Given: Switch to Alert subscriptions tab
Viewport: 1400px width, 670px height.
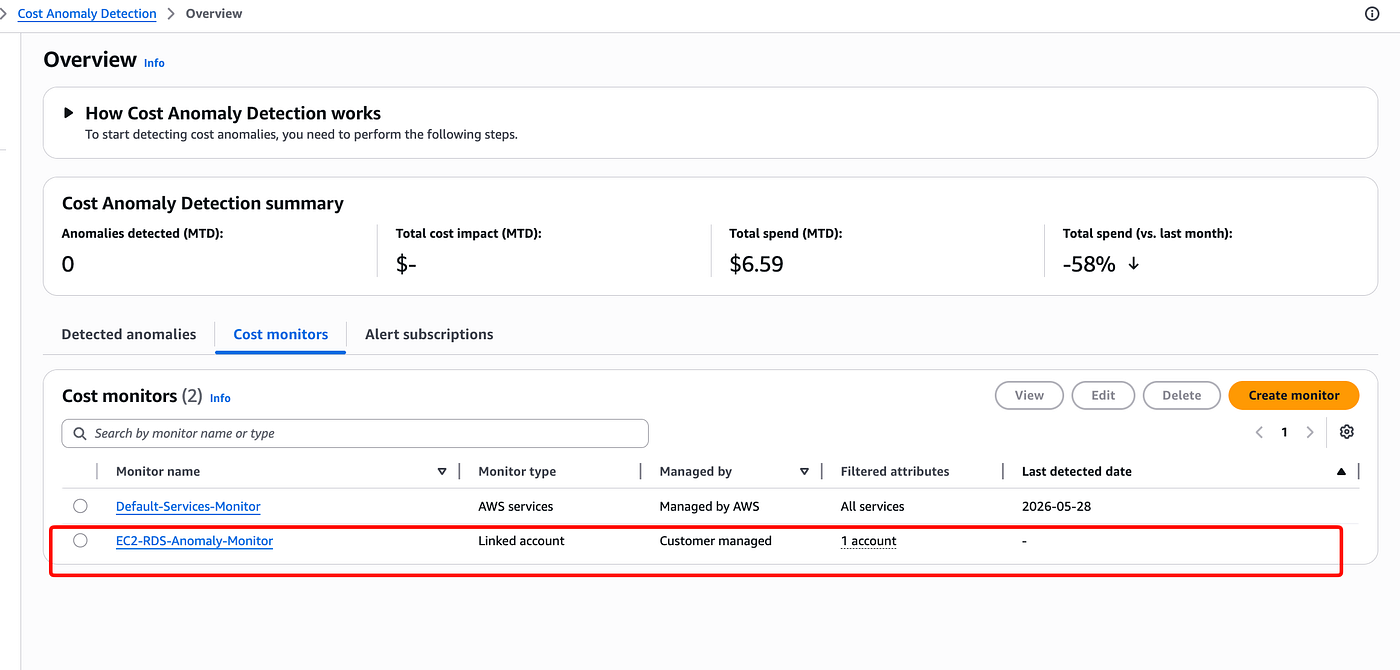Looking at the screenshot, I should coord(429,334).
